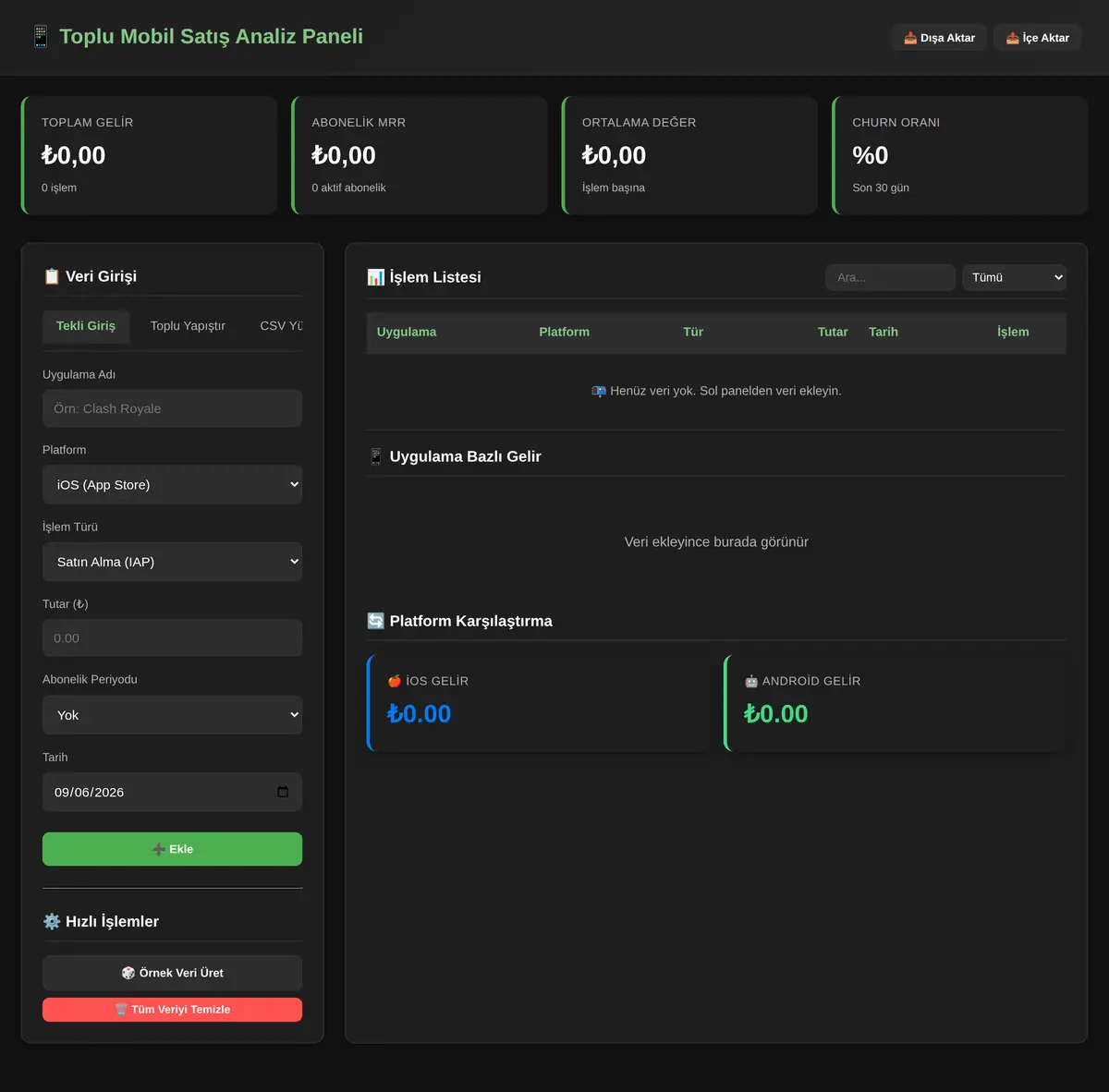This screenshot has height=1092, width=1109.
Task: Click the apple icon on iOS Gelir card
Action: tap(395, 681)
